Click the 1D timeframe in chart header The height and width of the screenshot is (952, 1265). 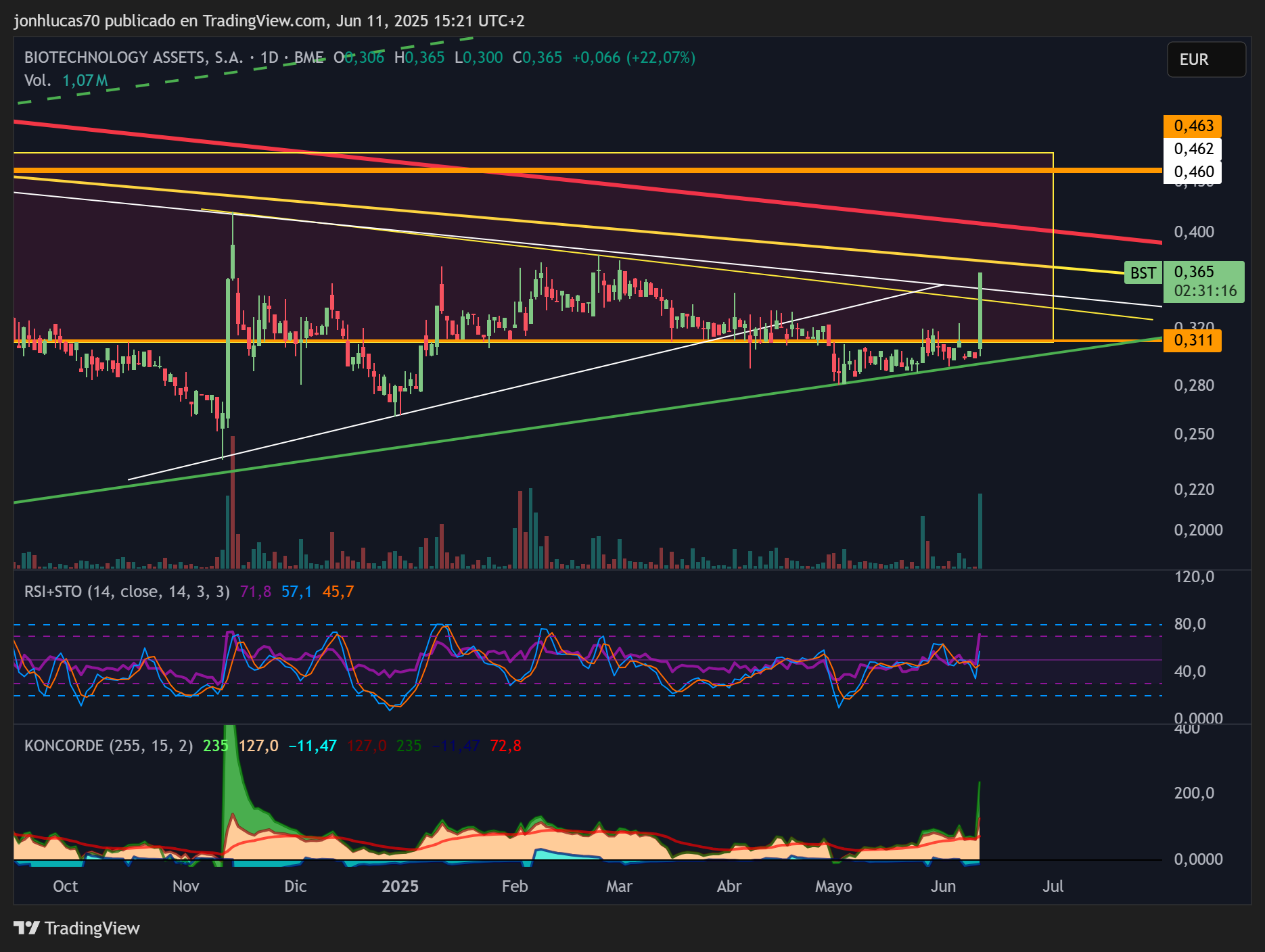click(x=269, y=57)
